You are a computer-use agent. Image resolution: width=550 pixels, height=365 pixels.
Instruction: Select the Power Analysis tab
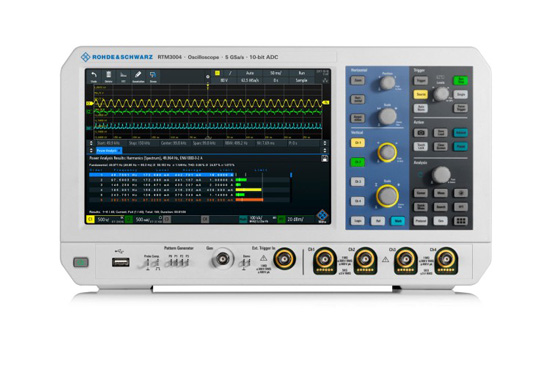(109, 150)
